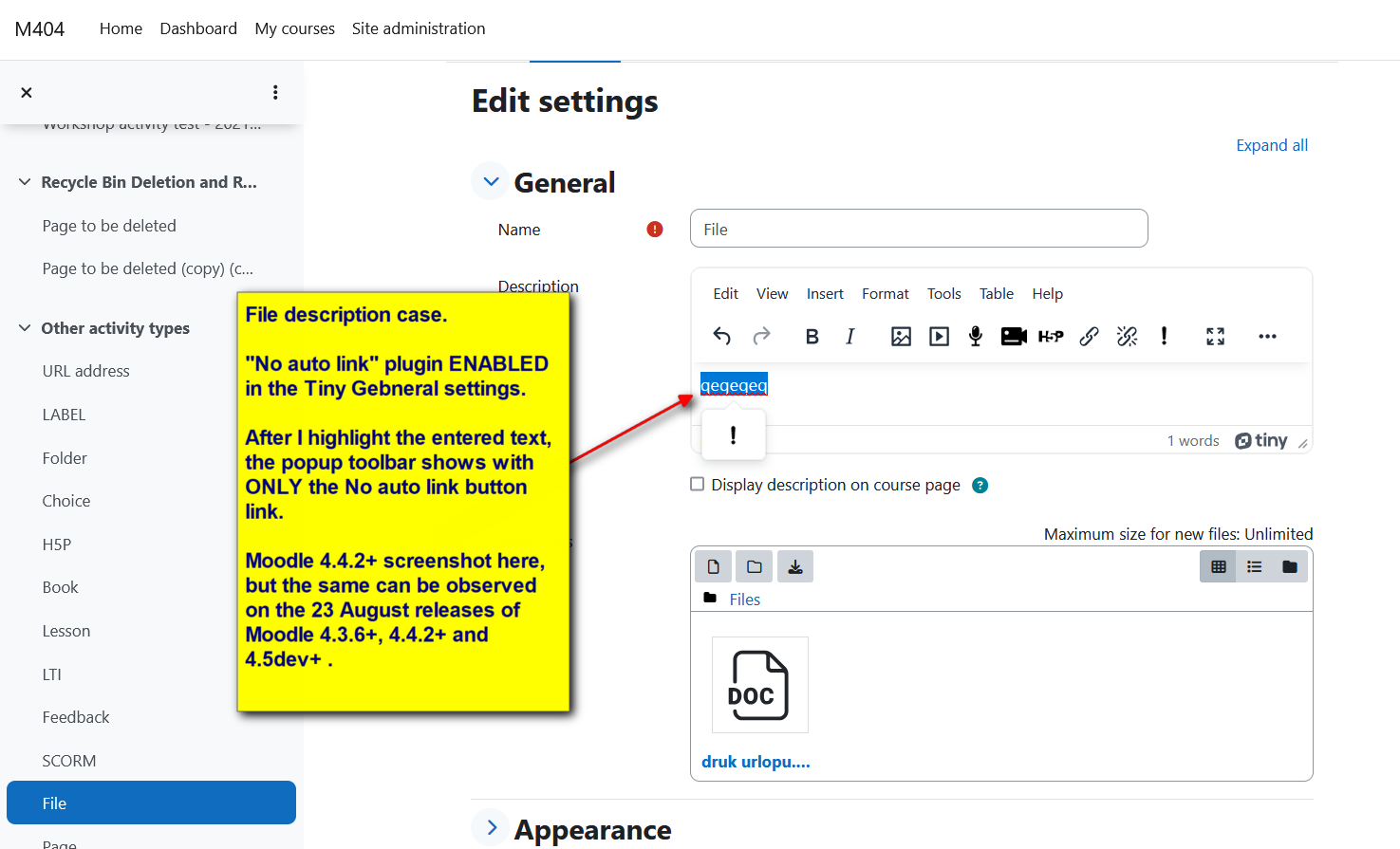Click No auto link popup button

click(x=733, y=435)
